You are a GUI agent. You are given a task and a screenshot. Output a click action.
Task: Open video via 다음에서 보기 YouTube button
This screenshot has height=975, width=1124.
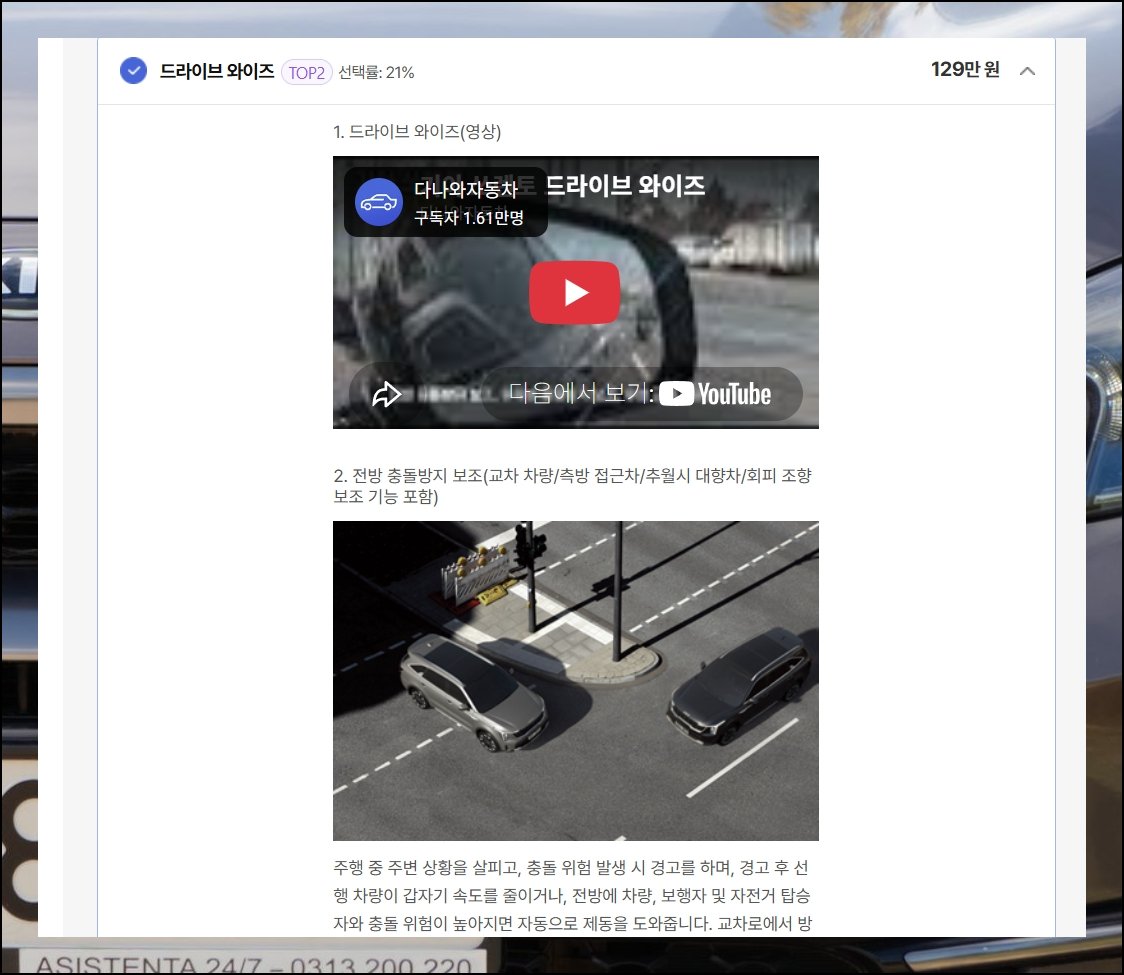[642, 394]
